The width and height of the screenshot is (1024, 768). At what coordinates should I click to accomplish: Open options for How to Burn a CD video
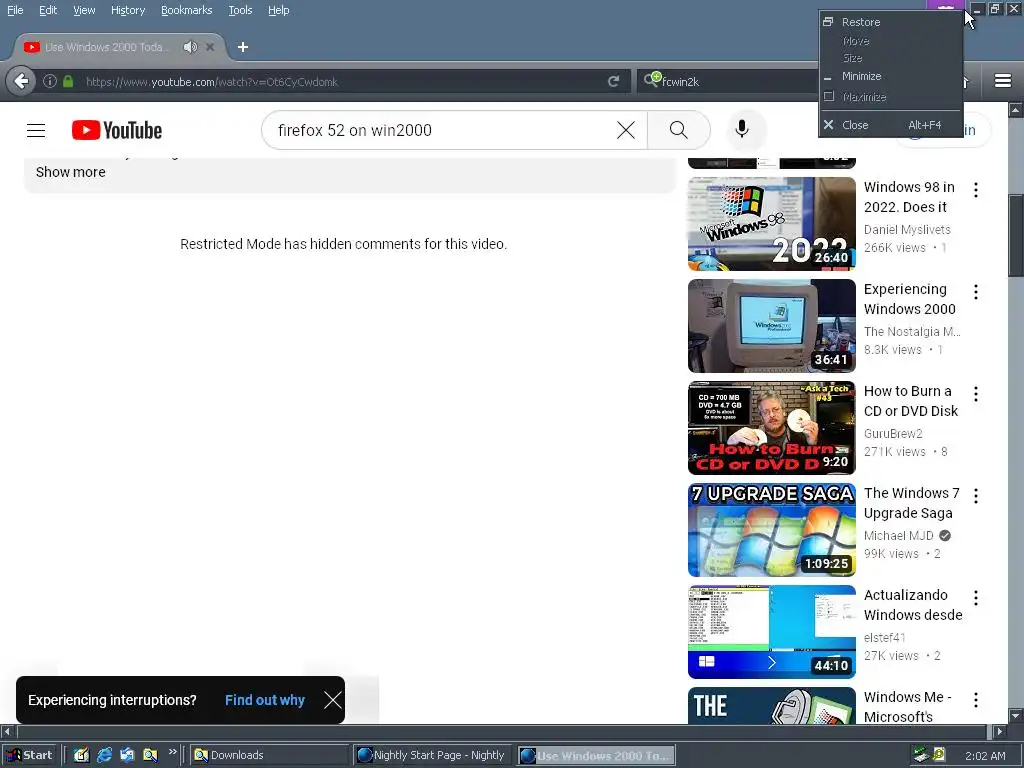click(x=976, y=394)
